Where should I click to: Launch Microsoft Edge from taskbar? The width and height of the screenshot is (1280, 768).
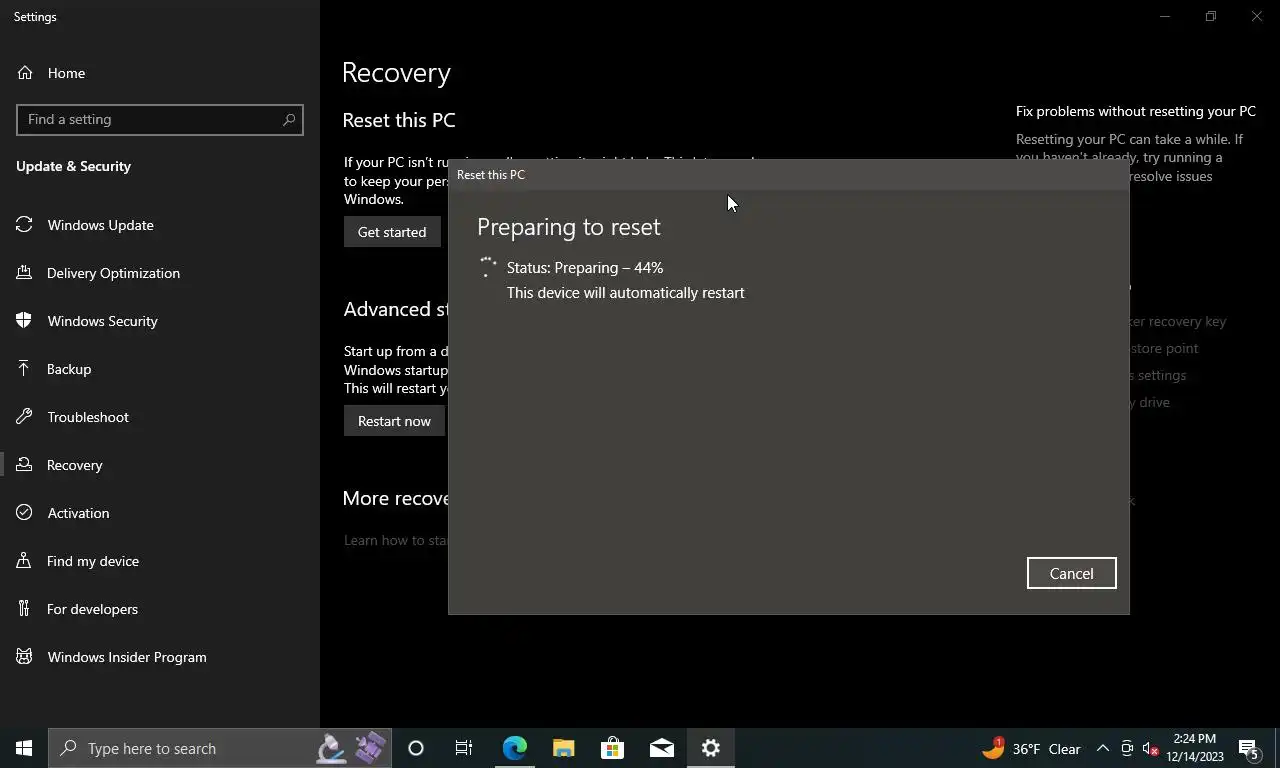tap(514, 748)
